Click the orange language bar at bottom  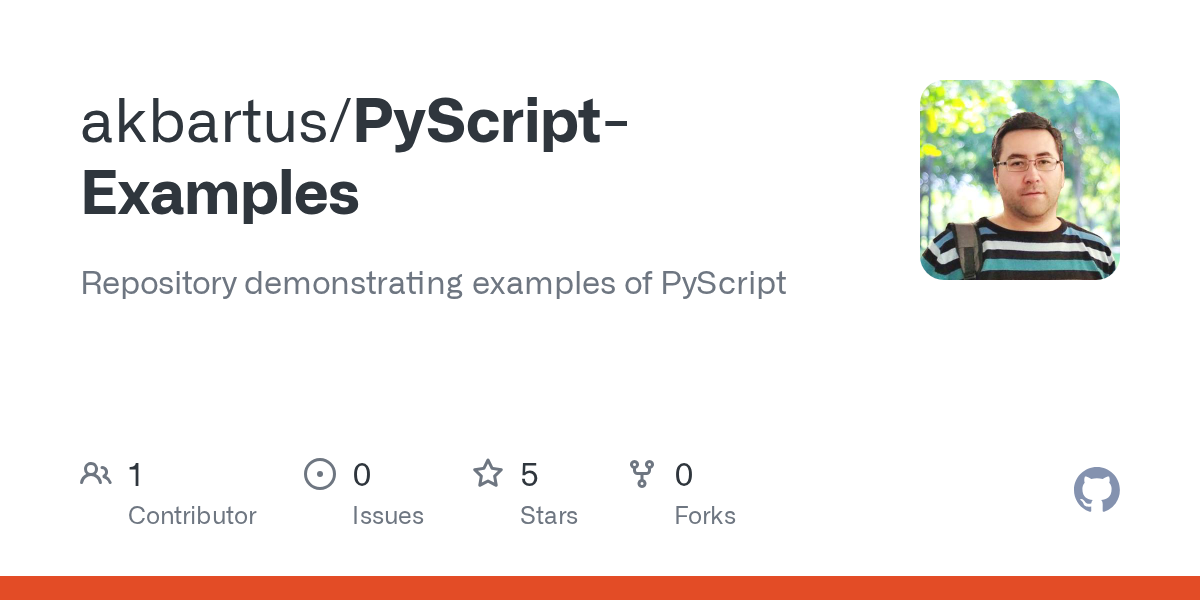click(600, 588)
